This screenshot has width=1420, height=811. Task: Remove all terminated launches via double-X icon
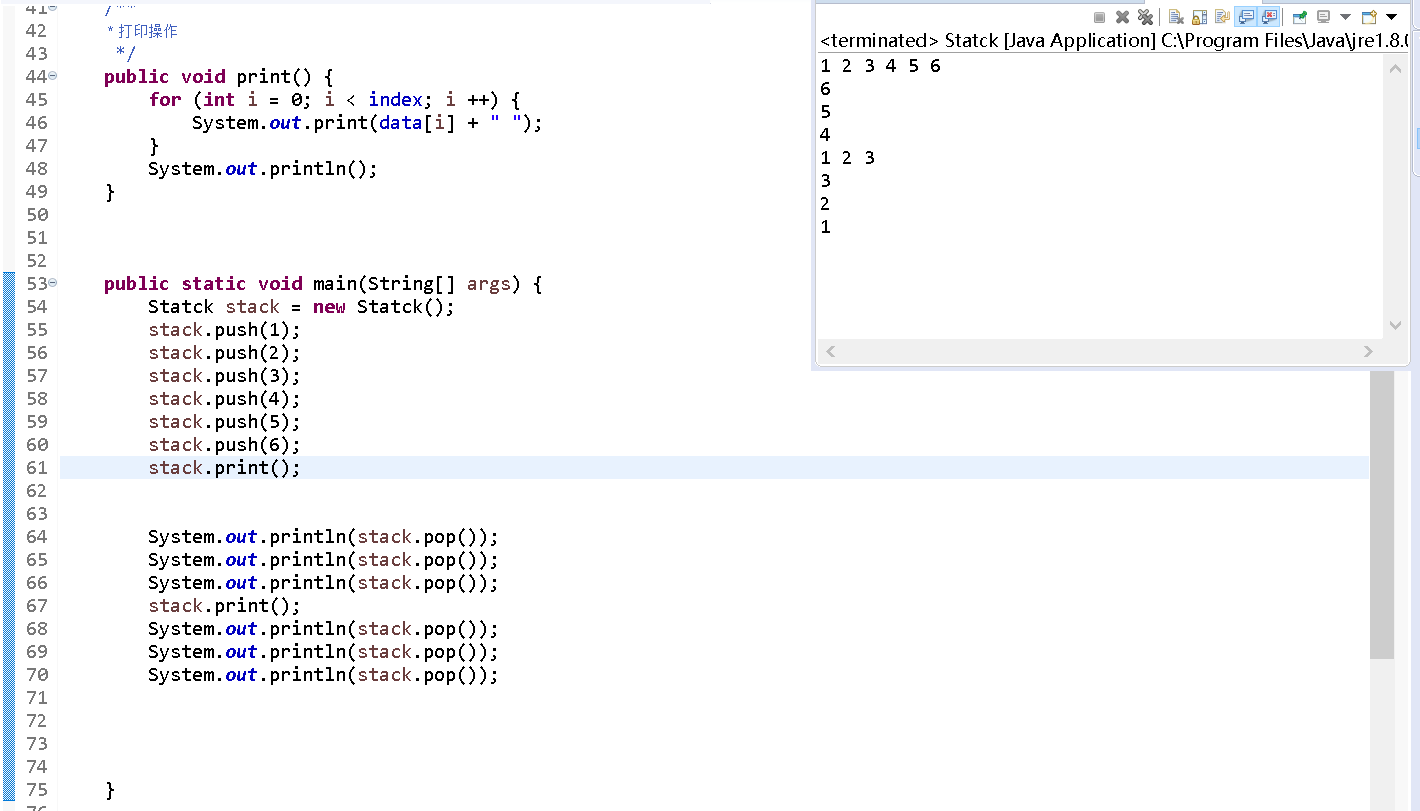1145,17
